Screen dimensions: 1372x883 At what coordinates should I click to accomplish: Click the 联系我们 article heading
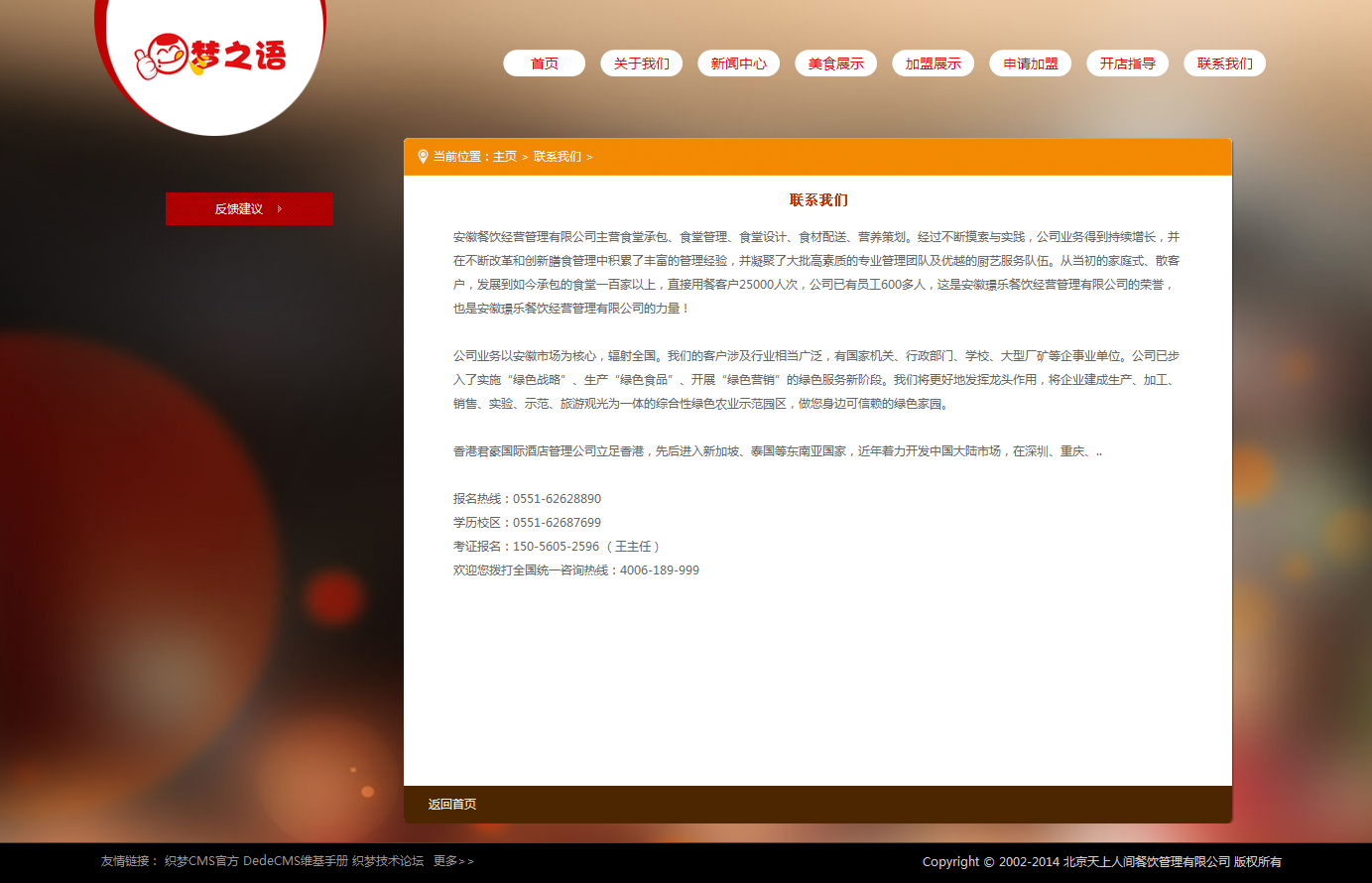coord(818,200)
